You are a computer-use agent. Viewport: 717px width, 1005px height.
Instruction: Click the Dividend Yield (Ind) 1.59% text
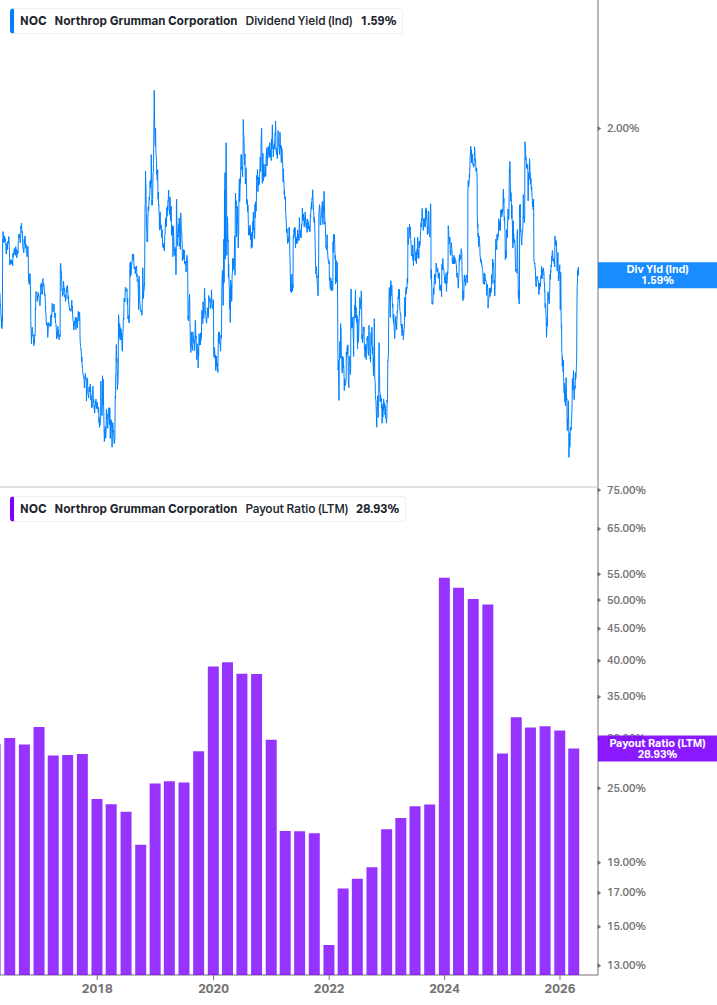(x=320, y=21)
